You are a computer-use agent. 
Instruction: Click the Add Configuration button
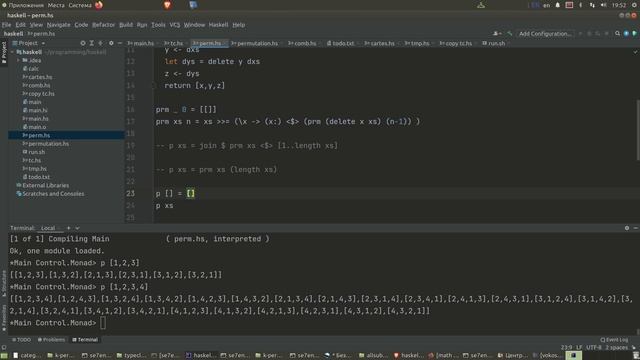545,33
